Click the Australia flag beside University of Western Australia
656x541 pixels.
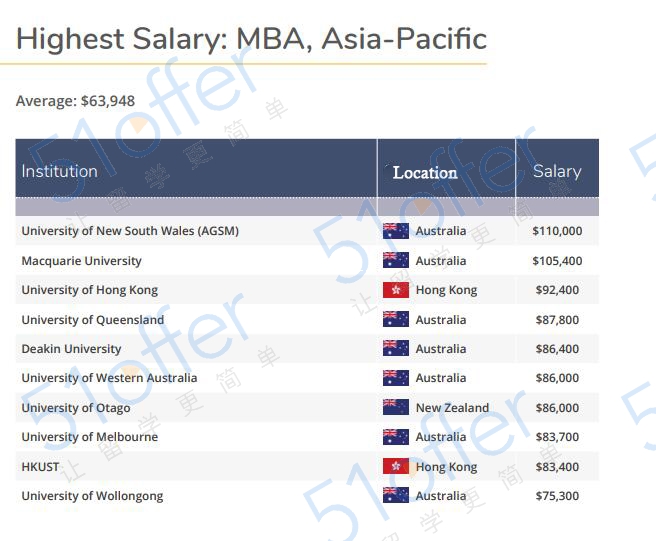[396, 378]
